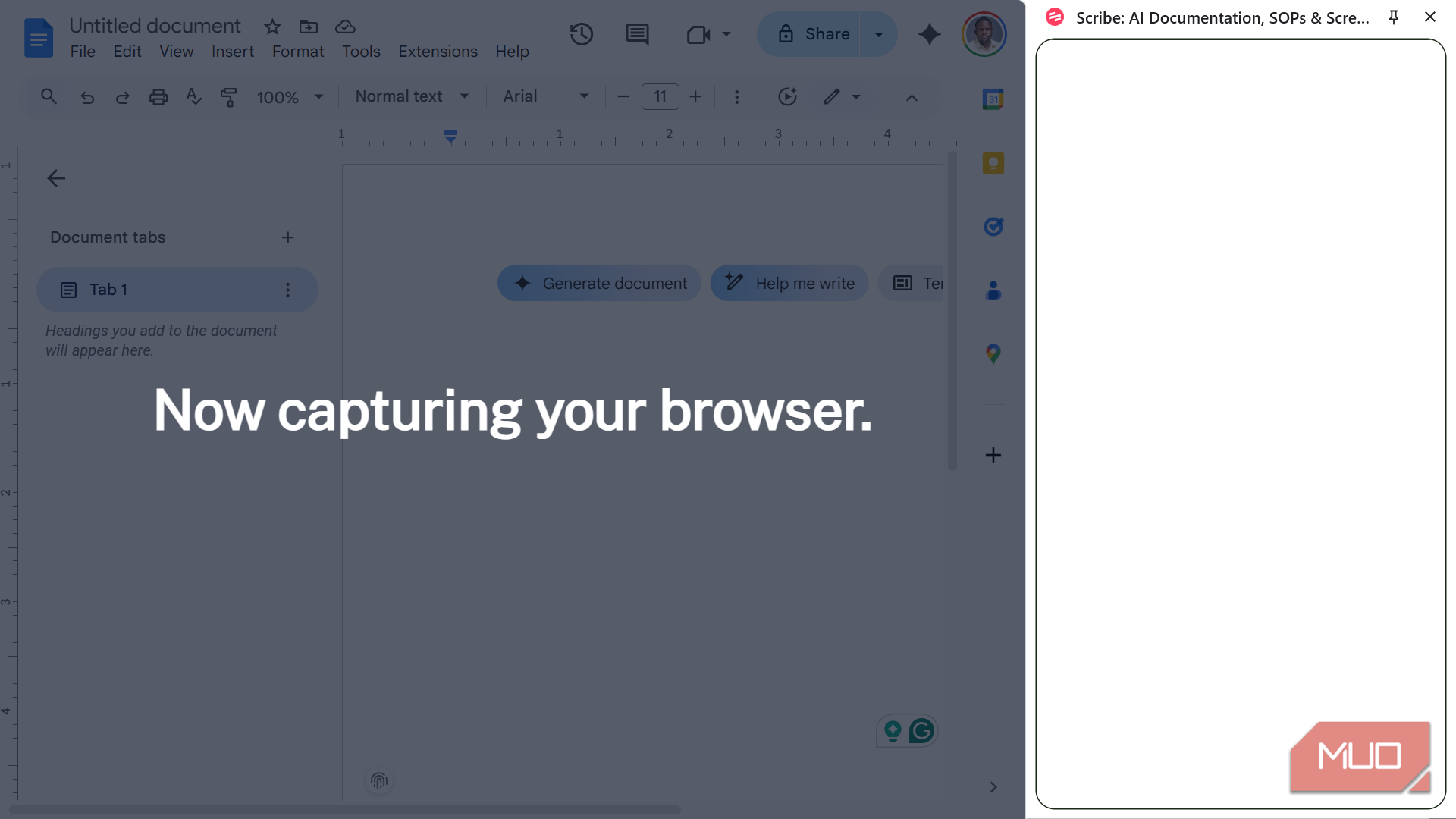Add a new document tab

tap(287, 238)
